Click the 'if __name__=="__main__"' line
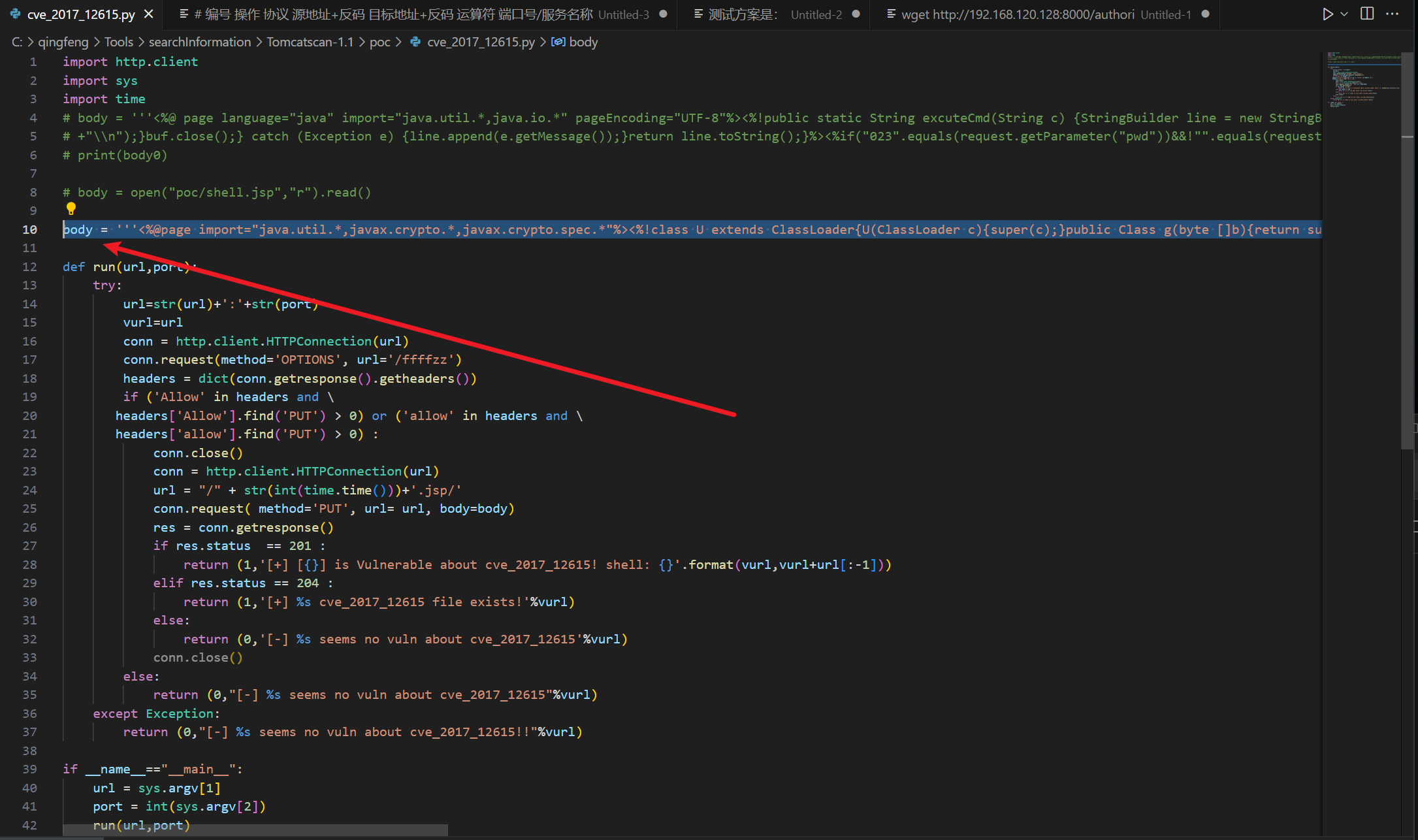 [x=153, y=769]
